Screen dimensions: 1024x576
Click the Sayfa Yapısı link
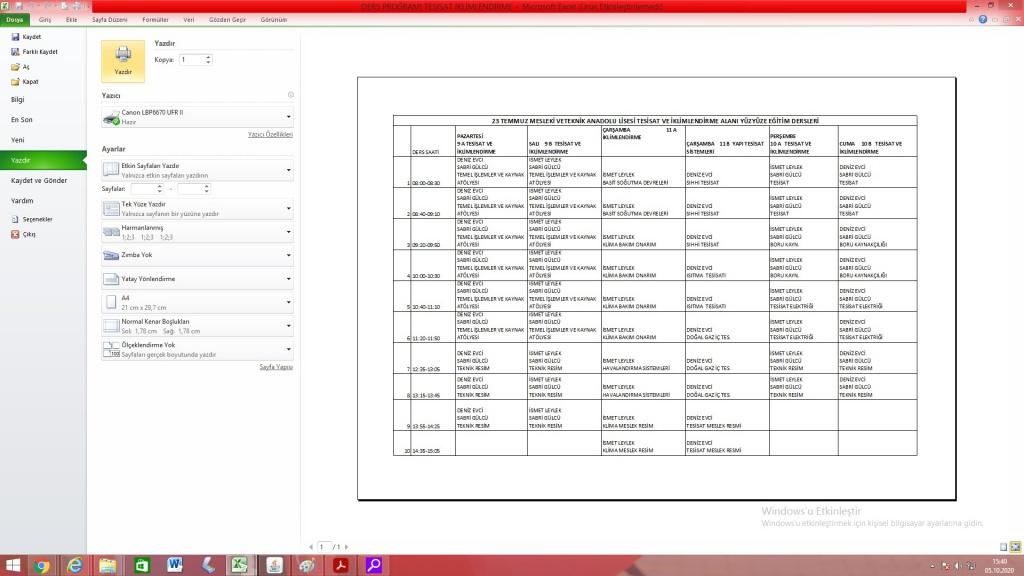coord(276,367)
